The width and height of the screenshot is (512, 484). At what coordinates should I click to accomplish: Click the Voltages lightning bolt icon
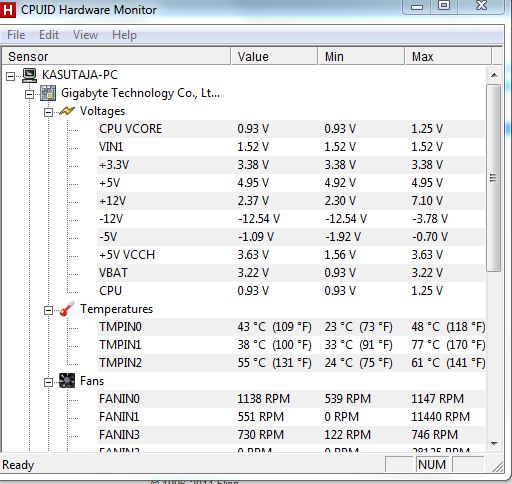67,111
